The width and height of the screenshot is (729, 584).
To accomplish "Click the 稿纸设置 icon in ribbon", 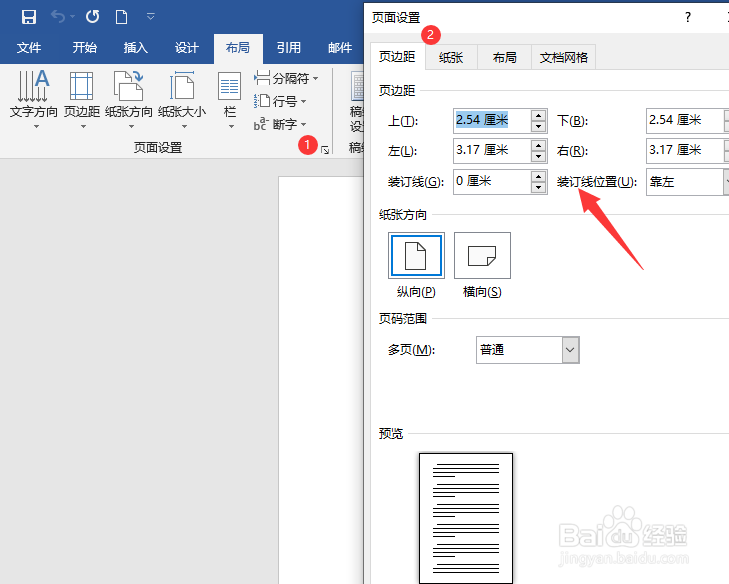I will coord(357,99).
